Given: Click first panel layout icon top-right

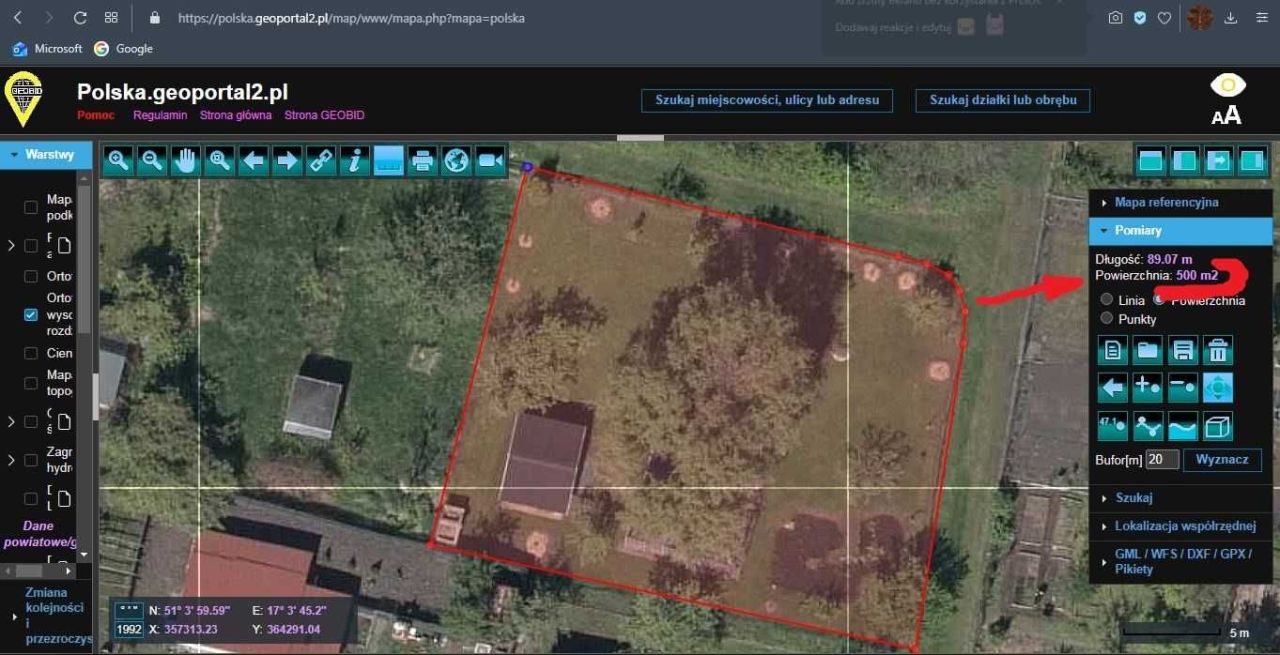Looking at the screenshot, I should pyautogui.click(x=1151, y=160).
